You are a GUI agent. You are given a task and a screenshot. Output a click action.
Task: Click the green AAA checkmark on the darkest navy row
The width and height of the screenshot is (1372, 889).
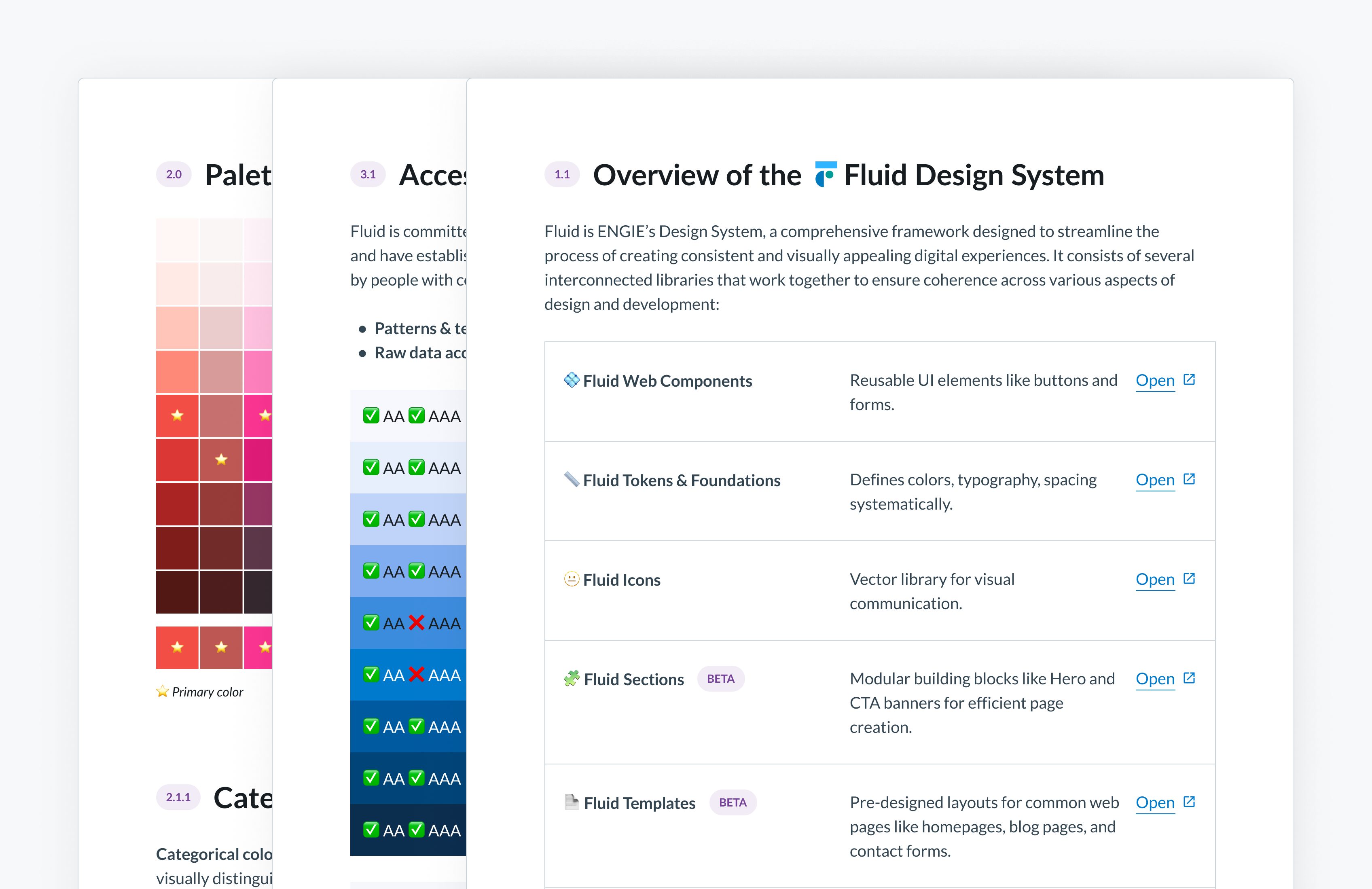coord(416,830)
